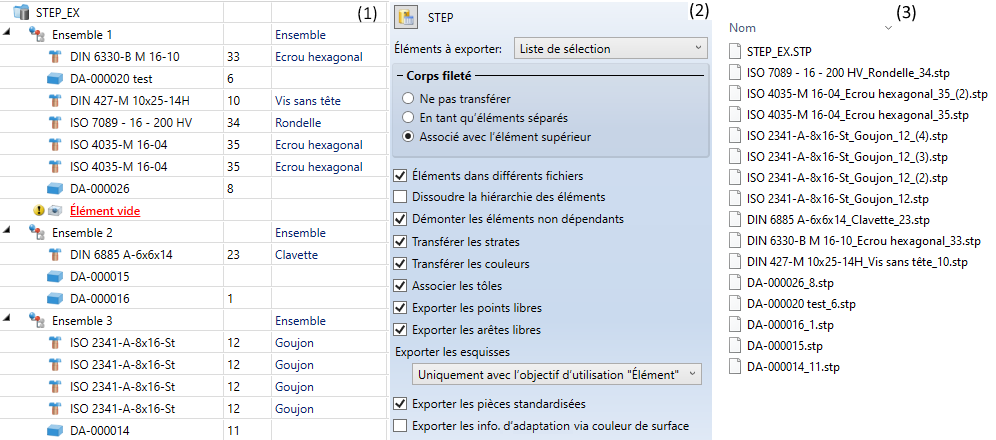Click the DA-000020 test part icon
Screen dimensions: 996x440
pos(55,79)
